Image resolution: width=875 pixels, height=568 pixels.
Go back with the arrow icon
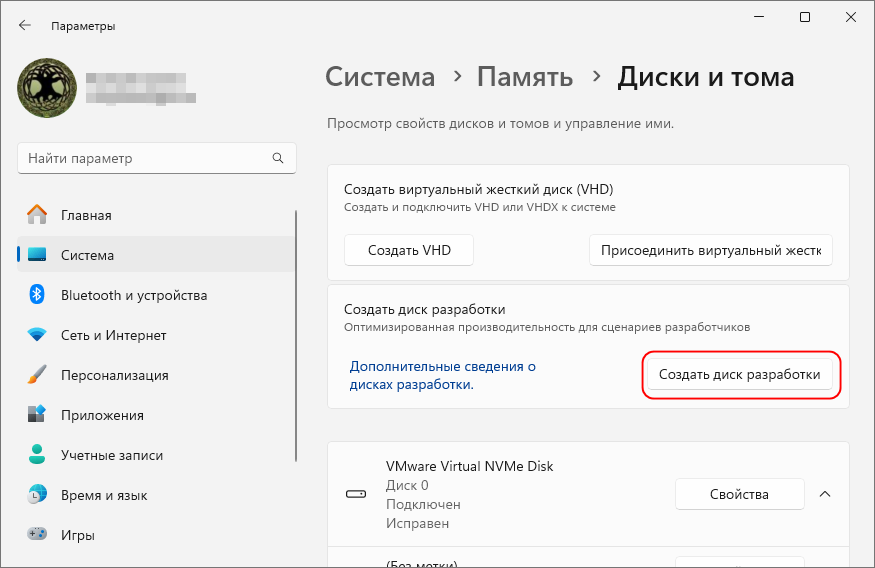(25, 26)
